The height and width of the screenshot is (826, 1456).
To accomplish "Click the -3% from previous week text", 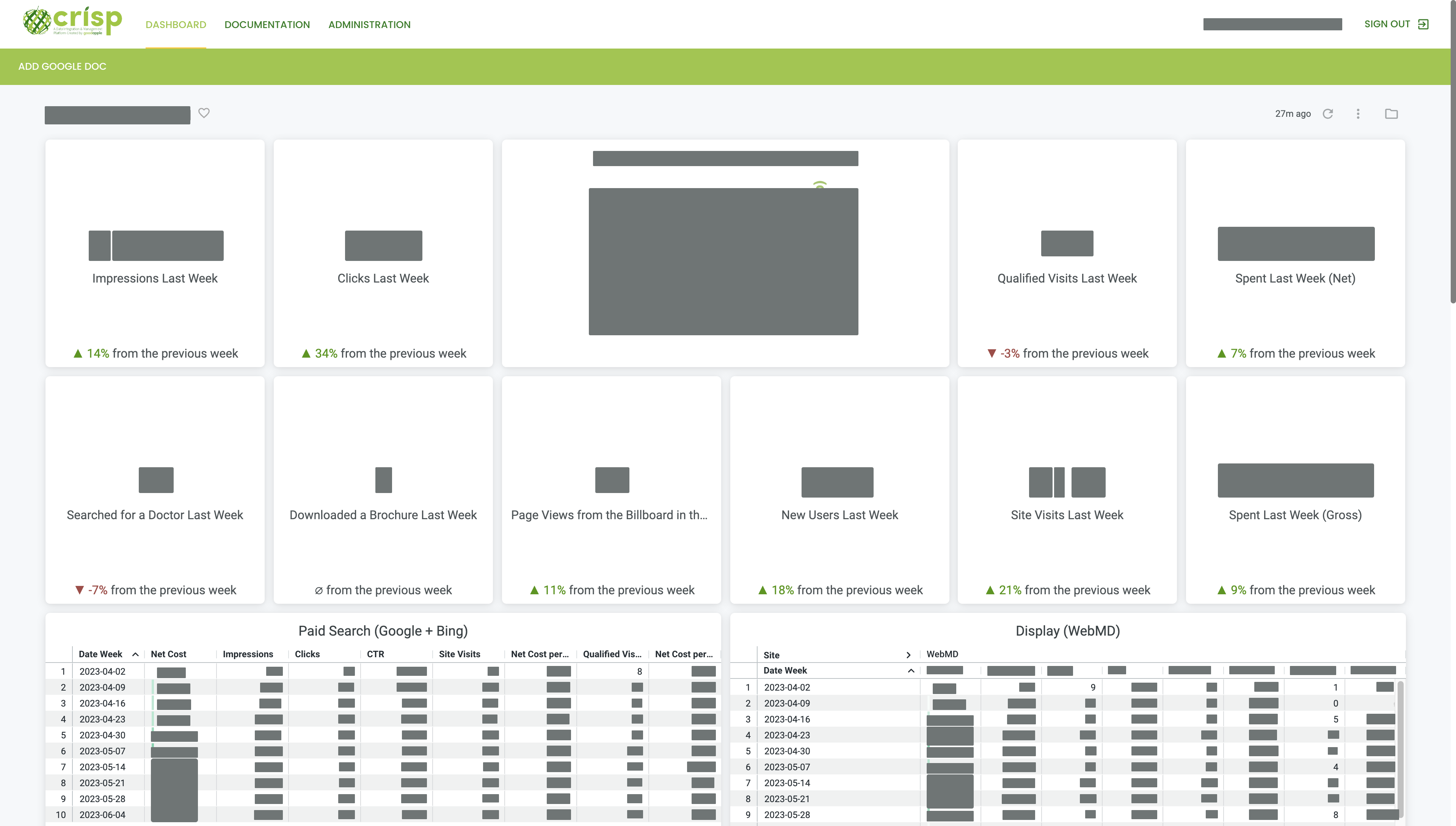I will click(1067, 353).
